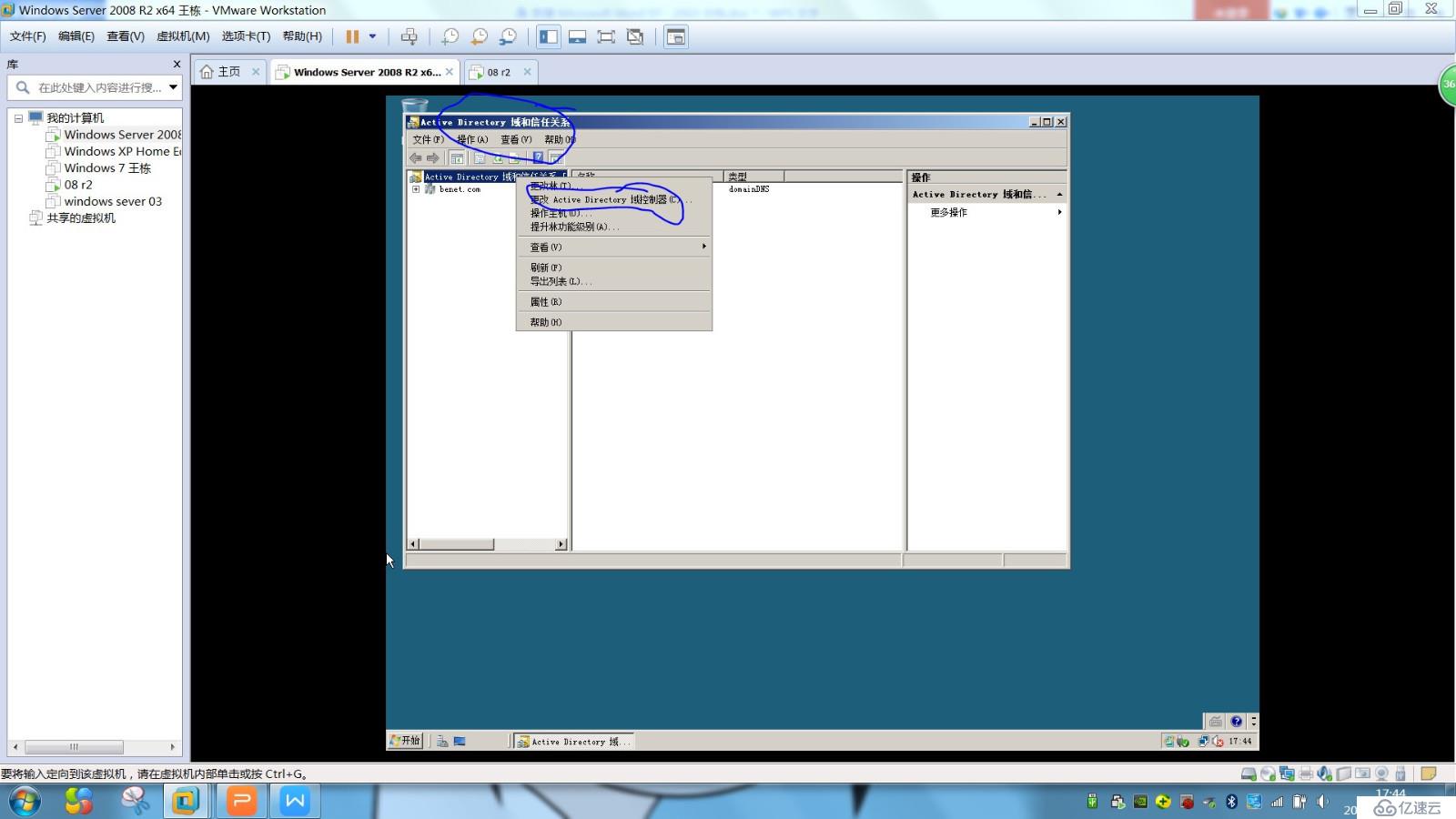Image resolution: width=1456 pixels, height=819 pixels.
Task: Click the 类型 column header
Action: (753, 177)
